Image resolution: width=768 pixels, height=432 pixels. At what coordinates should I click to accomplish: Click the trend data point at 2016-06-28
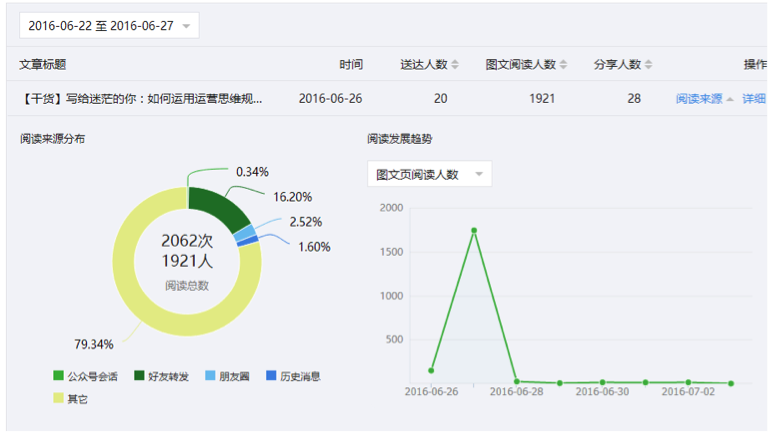tap(517, 381)
